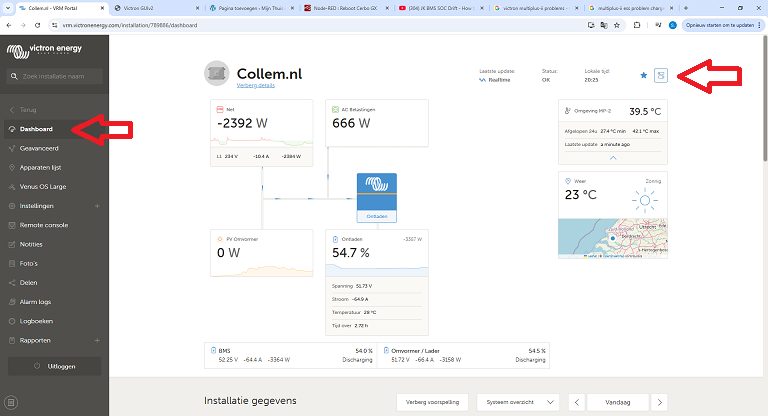Expand the Rapporten submenu
This screenshot has height=416, width=768.
(x=96, y=340)
